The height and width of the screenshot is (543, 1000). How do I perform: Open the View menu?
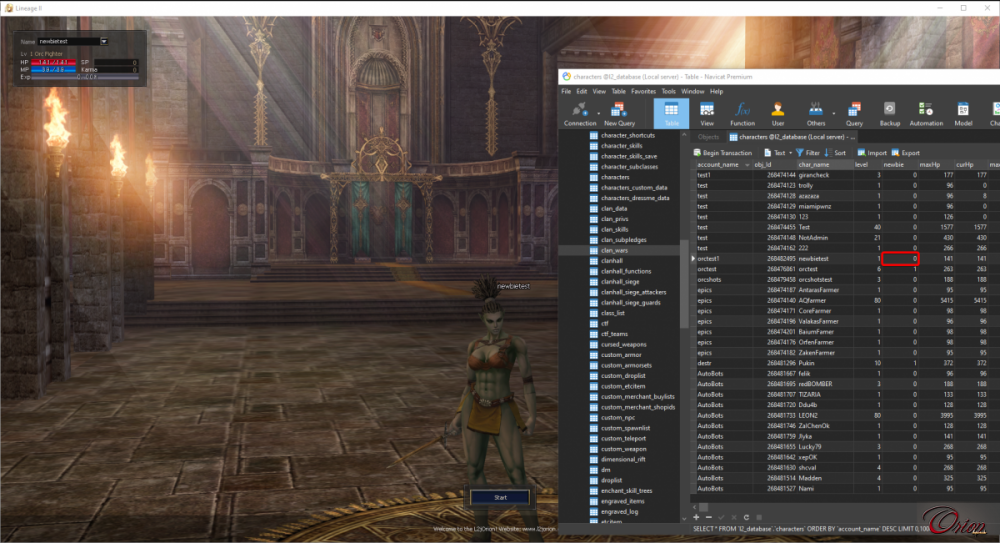coord(599,91)
